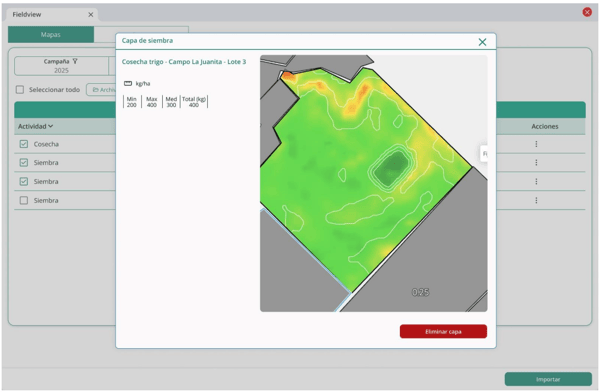Expand the Actividad column sort chevron
Image resolution: width=600 pixels, height=392 pixels.
[x=51, y=126]
